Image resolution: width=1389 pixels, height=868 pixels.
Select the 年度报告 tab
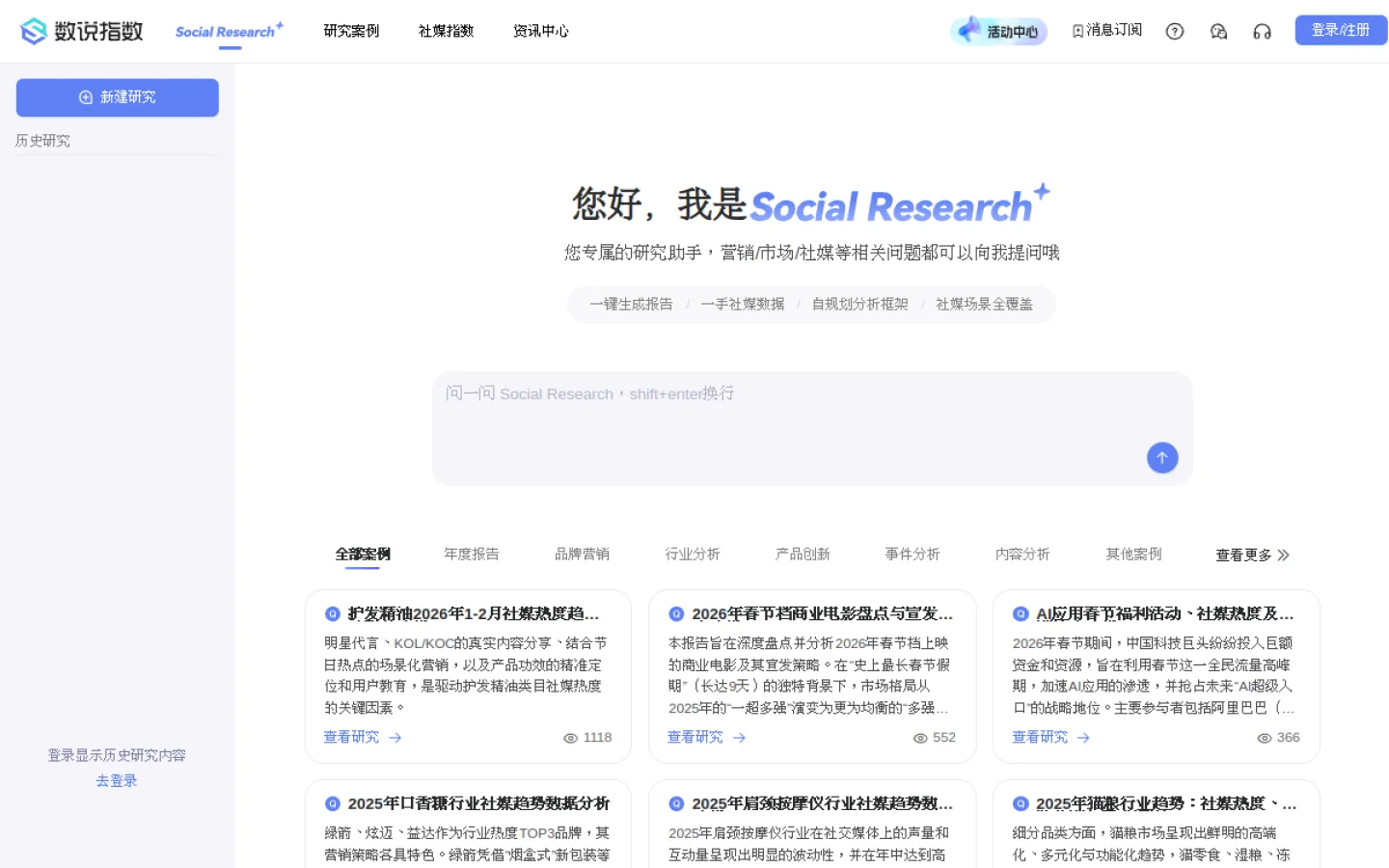click(x=472, y=554)
